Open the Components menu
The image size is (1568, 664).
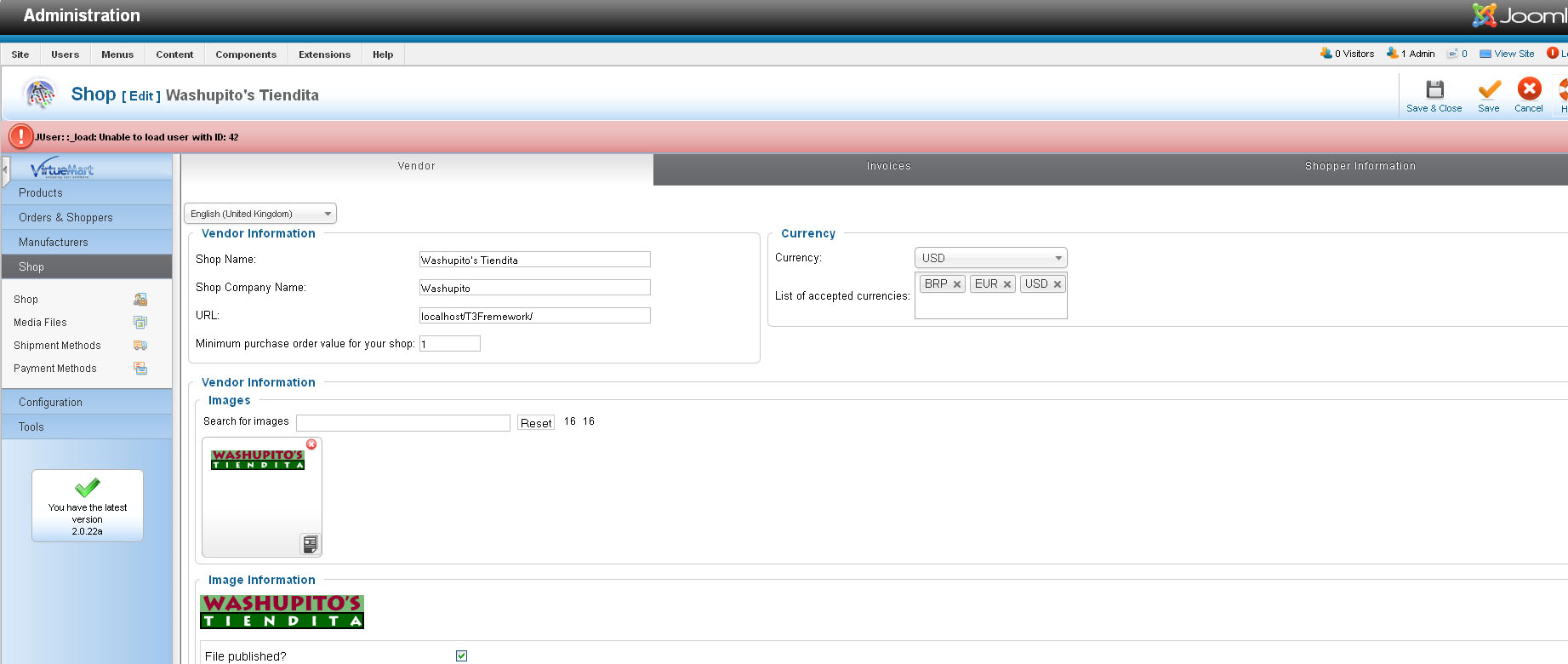click(246, 54)
